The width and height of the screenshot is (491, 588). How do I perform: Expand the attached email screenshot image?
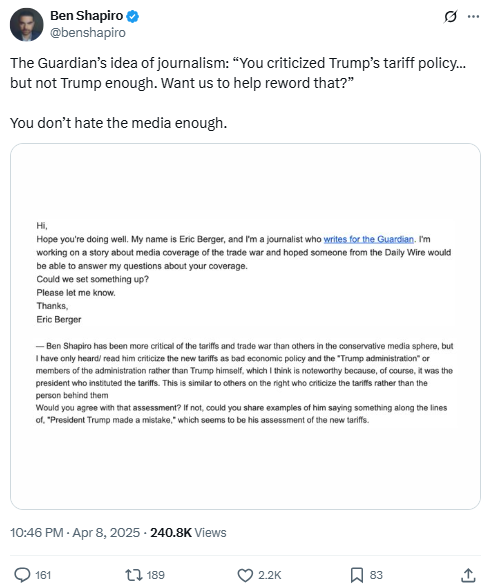click(x=245, y=326)
